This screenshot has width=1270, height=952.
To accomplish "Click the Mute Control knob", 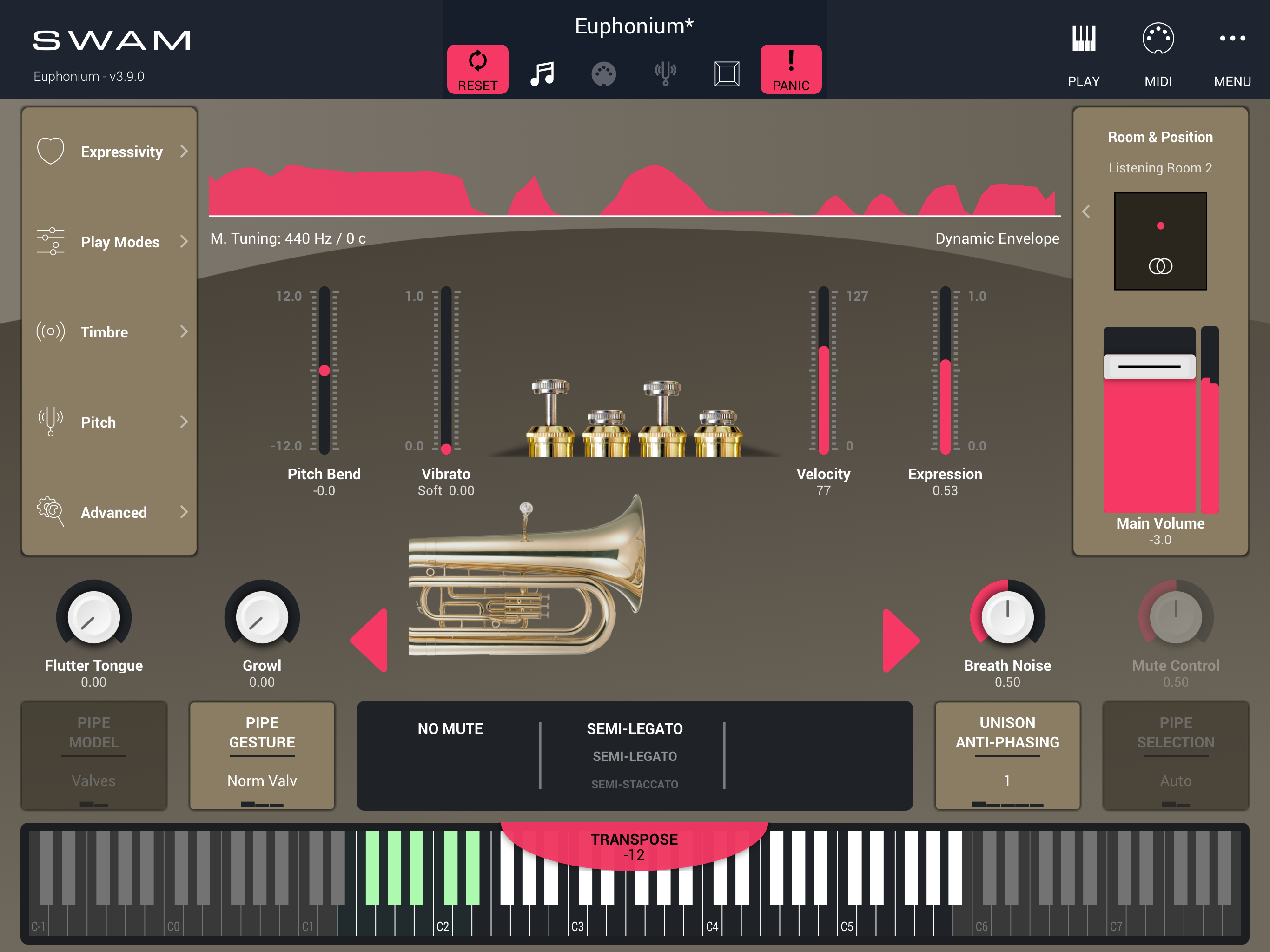I will pyautogui.click(x=1175, y=617).
